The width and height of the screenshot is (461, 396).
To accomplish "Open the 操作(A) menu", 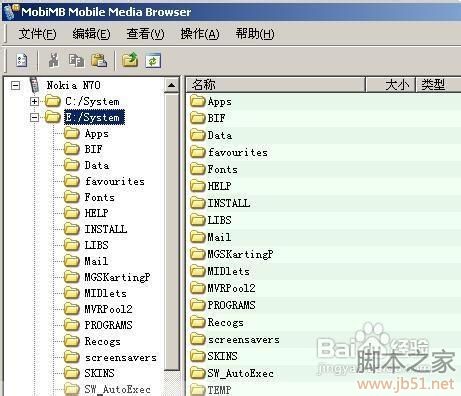I will click(x=200, y=34).
